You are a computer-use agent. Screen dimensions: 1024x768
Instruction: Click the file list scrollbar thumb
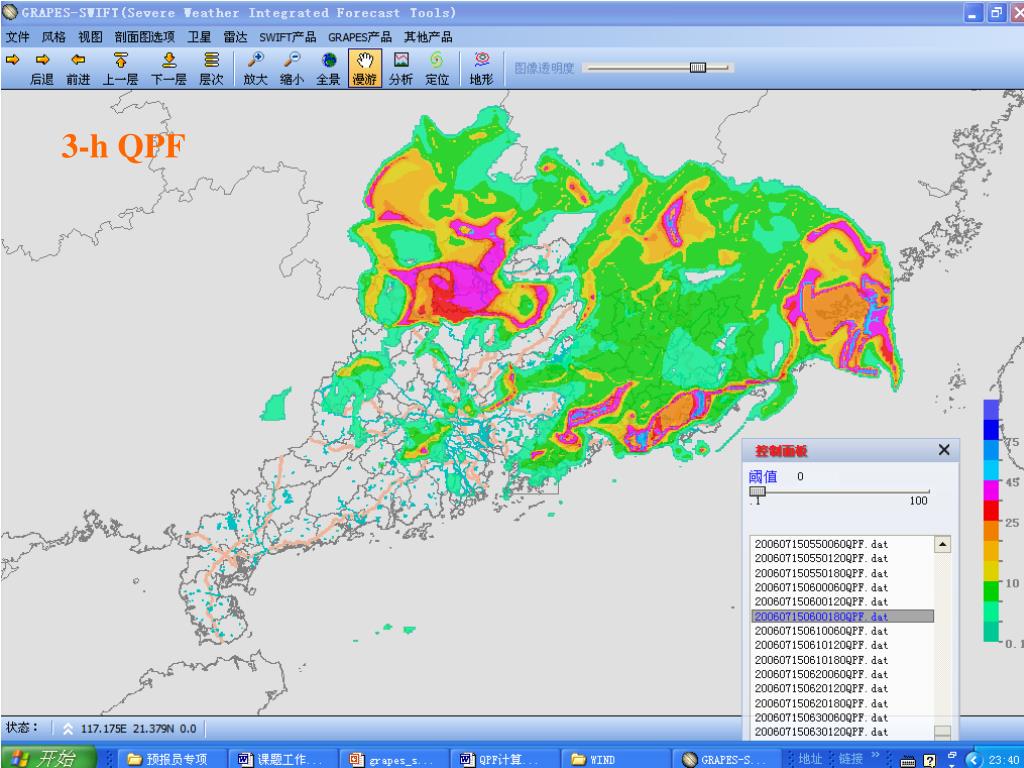coord(942,733)
